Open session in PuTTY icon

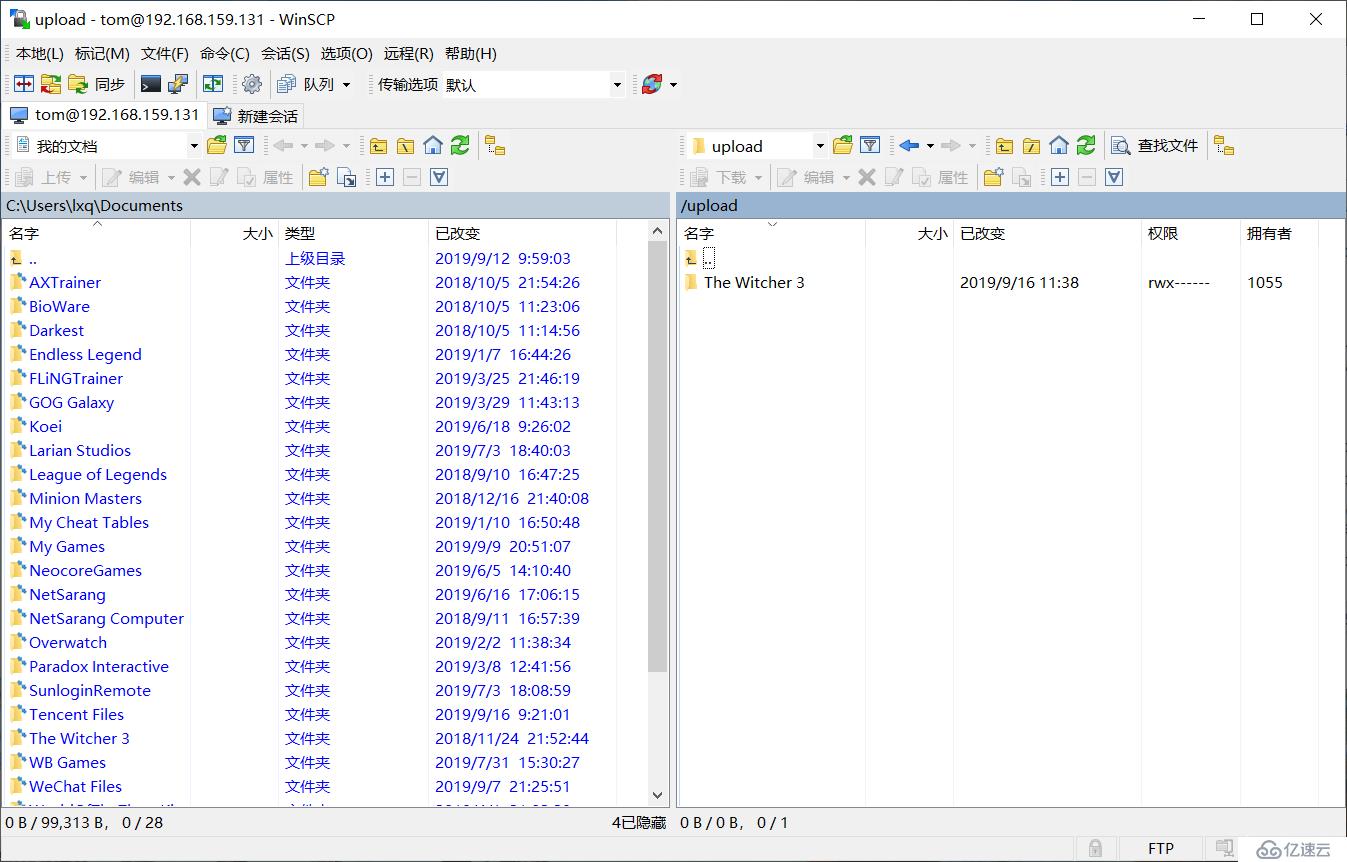[x=178, y=85]
